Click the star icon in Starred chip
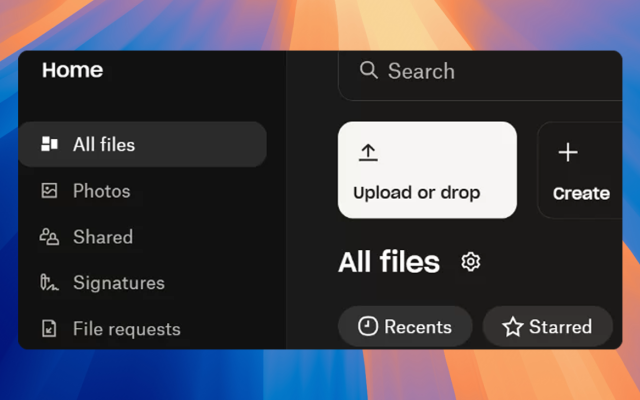Viewport: 640px width, 400px height. (x=513, y=327)
